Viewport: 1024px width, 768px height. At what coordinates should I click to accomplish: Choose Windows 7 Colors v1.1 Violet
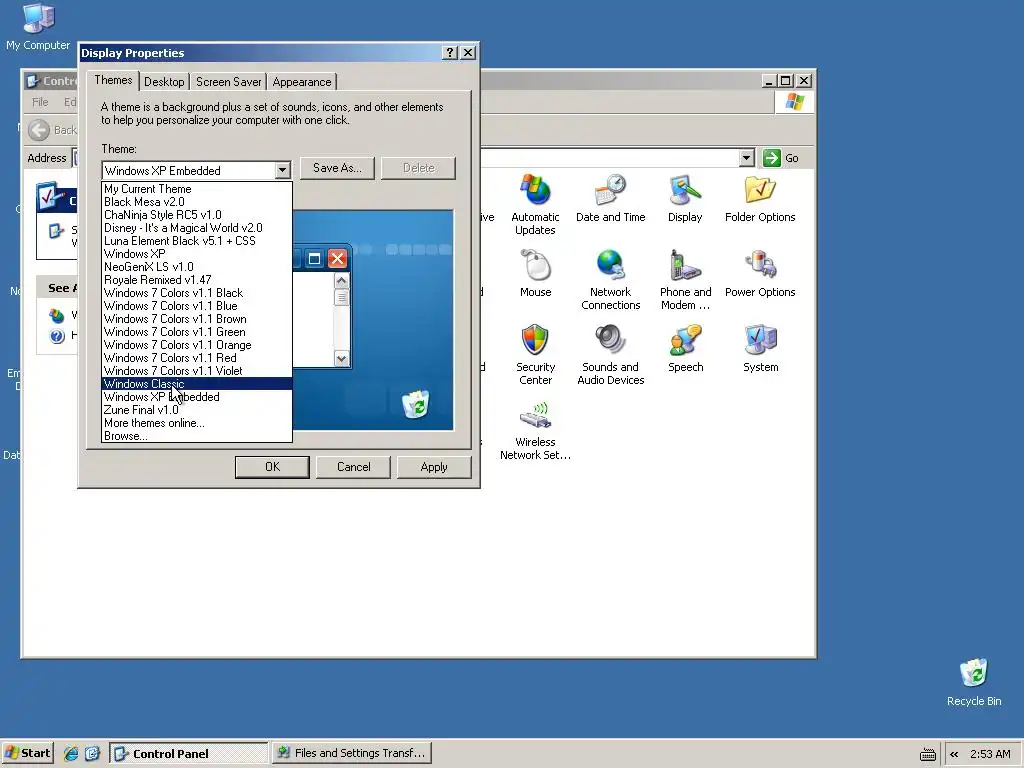(x=197, y=371)
